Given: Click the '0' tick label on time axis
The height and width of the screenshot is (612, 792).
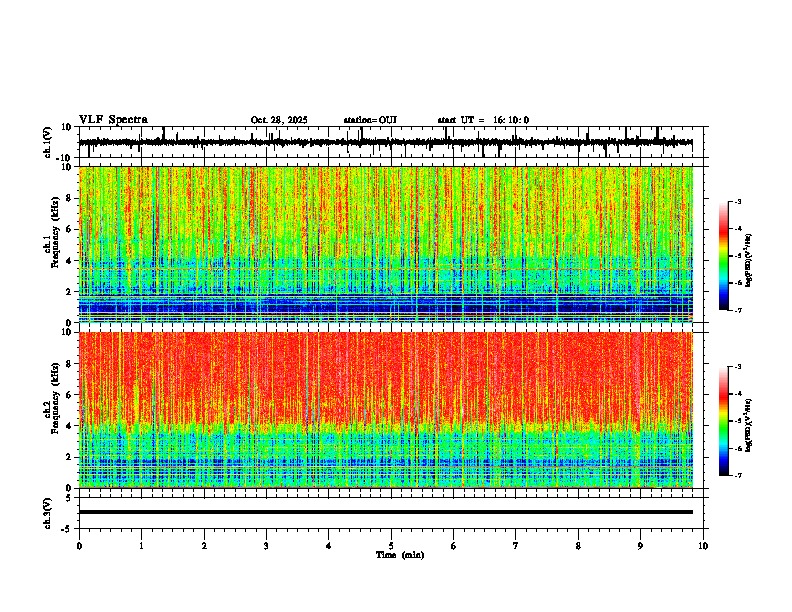Looking at the screenshot, I should [x=79, y=546].
